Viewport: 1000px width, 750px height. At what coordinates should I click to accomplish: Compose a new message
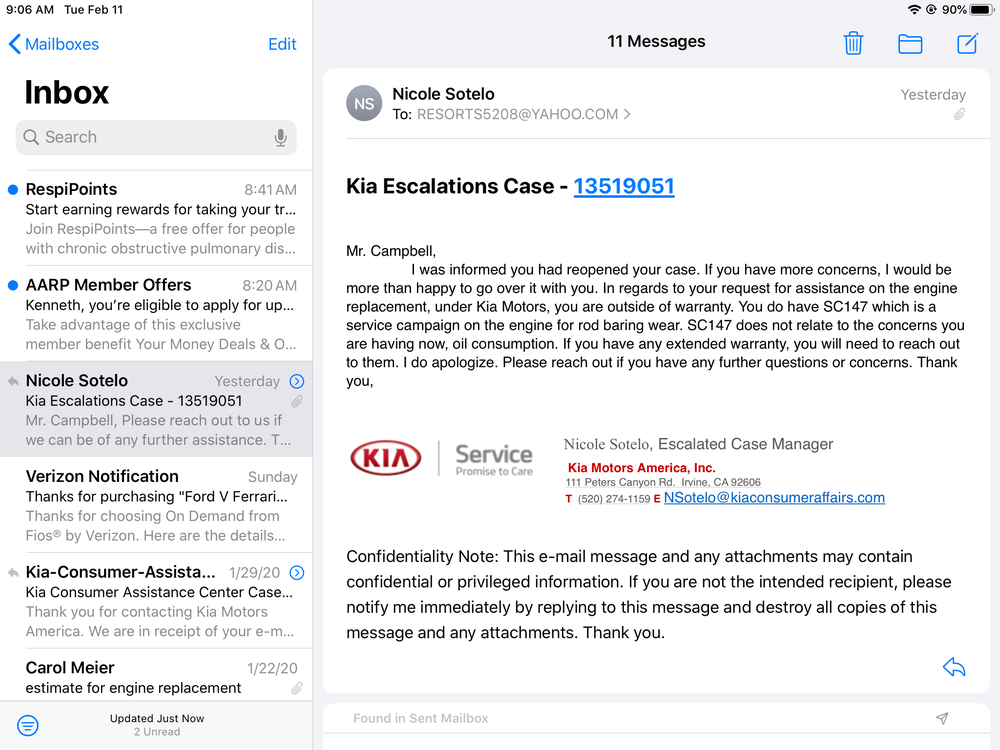[967, 43]
